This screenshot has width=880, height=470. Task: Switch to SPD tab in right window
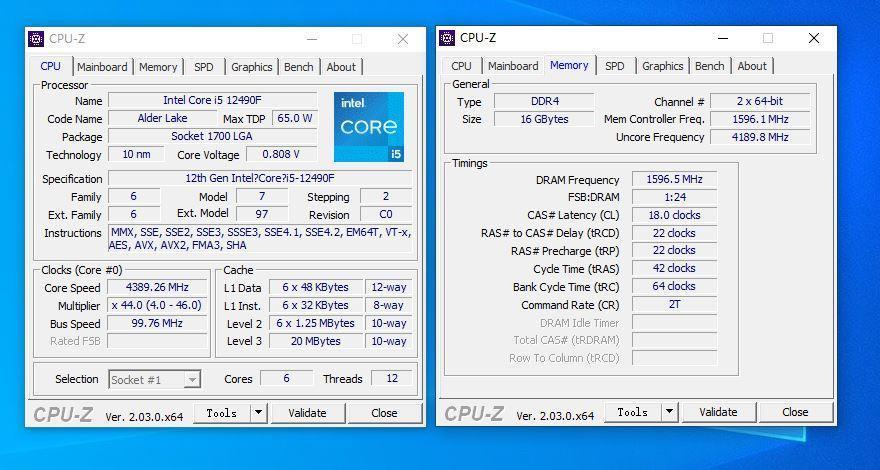pyautogui.click(x=615, y=66)
